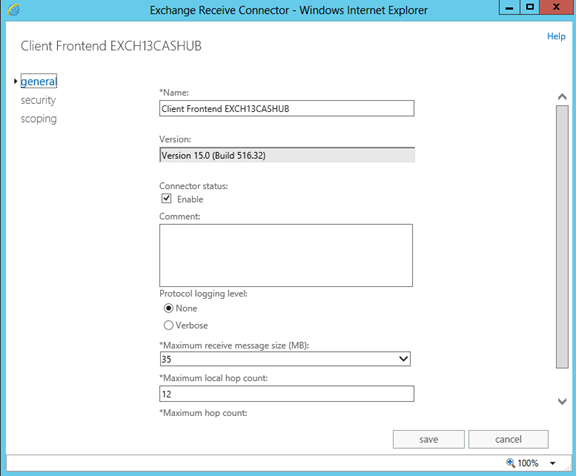Click the 100% zoom level text
576x476 pixels.
coord(528,463)
